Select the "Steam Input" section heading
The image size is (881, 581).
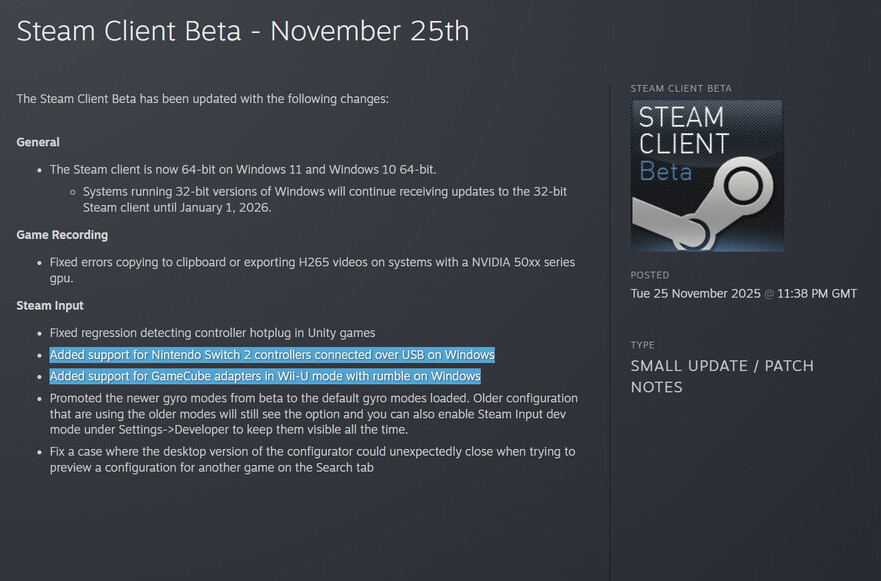[50, 305]
